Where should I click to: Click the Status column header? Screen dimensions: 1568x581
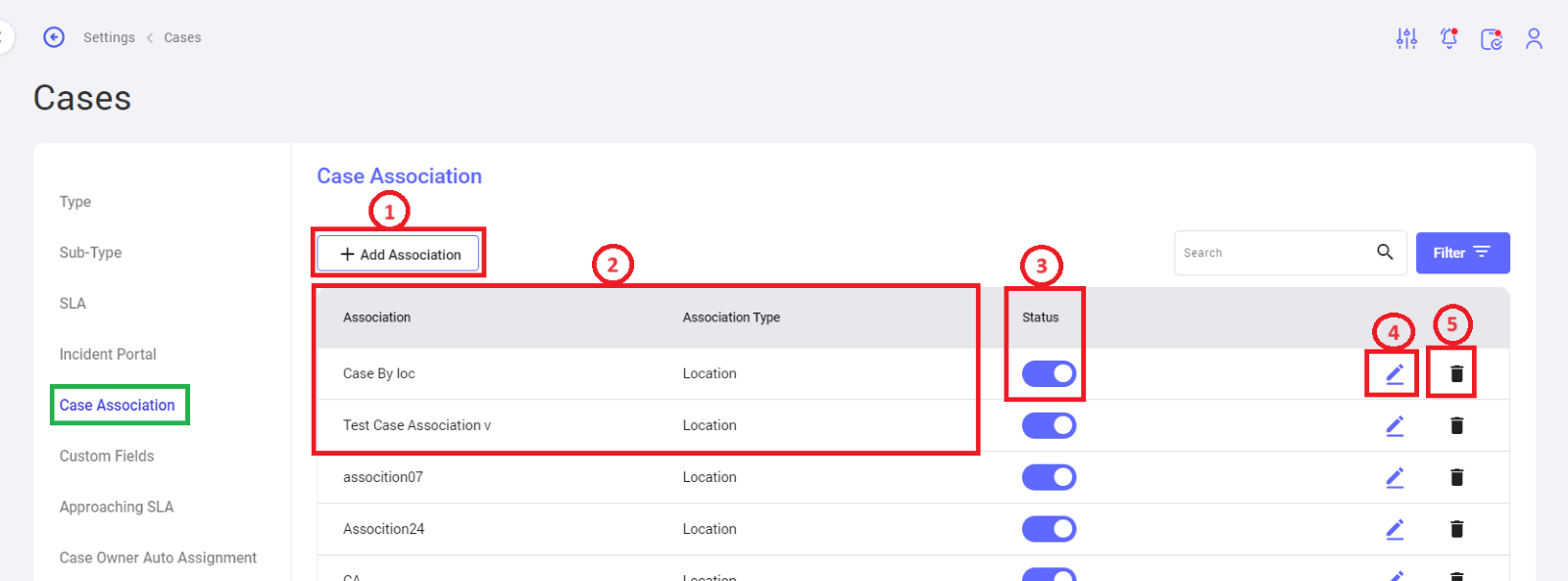tap(1040, 317)
